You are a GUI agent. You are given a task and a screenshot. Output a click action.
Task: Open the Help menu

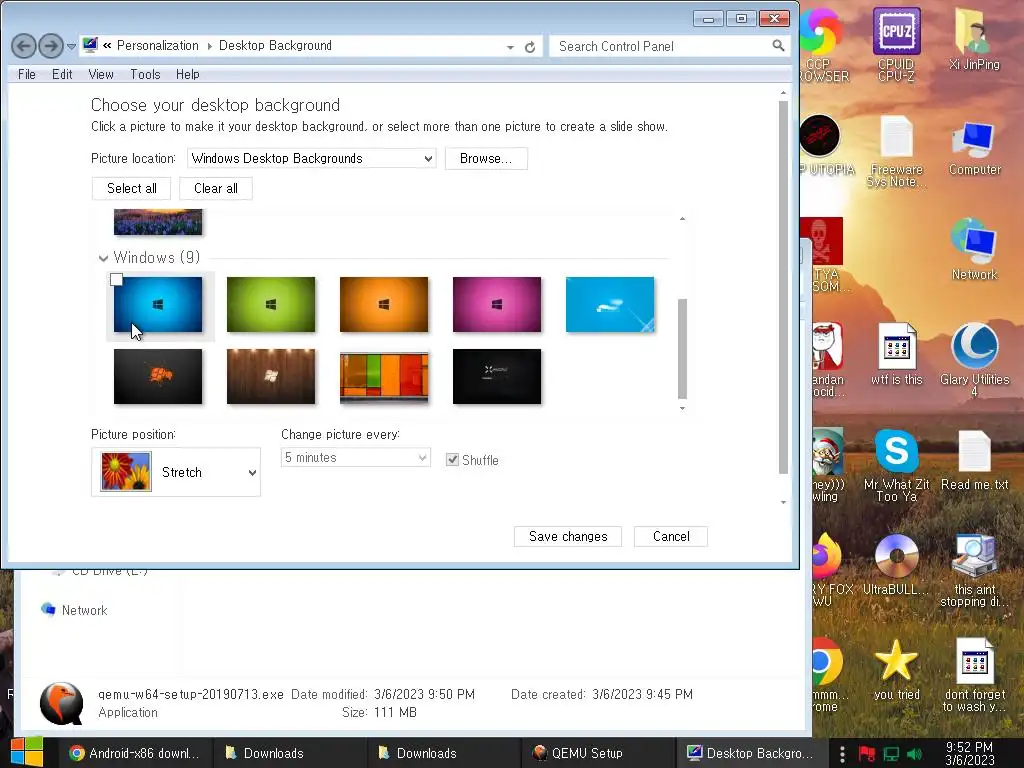pyautogui.click(x=187, y=74)
